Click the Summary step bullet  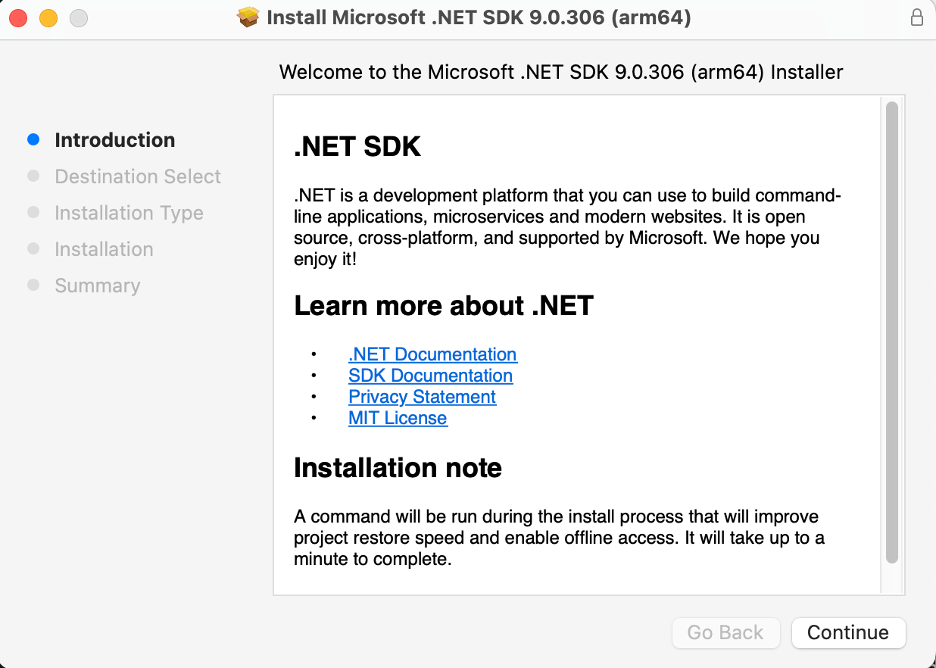point(33,285)
